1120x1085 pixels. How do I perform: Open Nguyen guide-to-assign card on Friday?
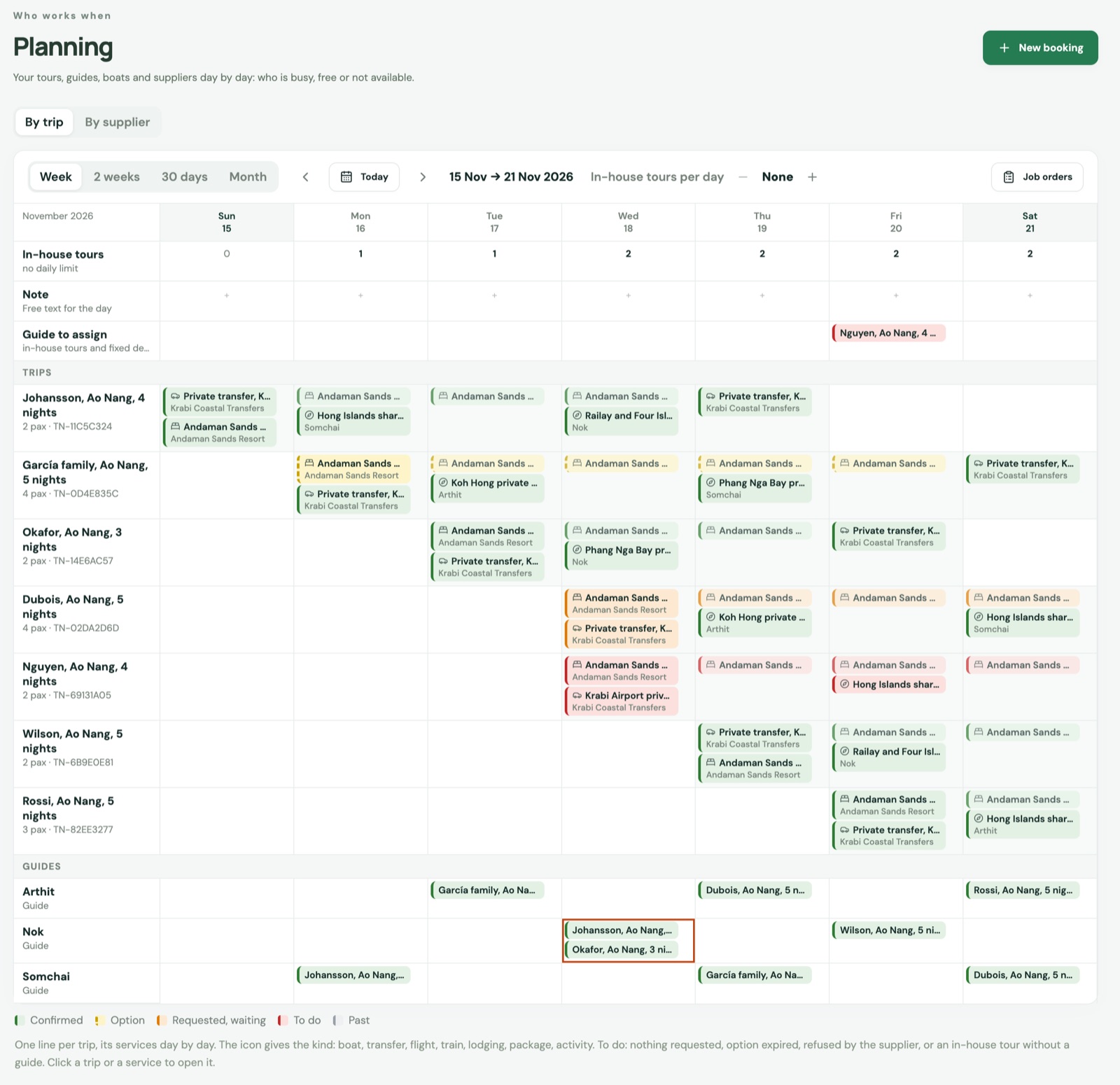point(888,333)
